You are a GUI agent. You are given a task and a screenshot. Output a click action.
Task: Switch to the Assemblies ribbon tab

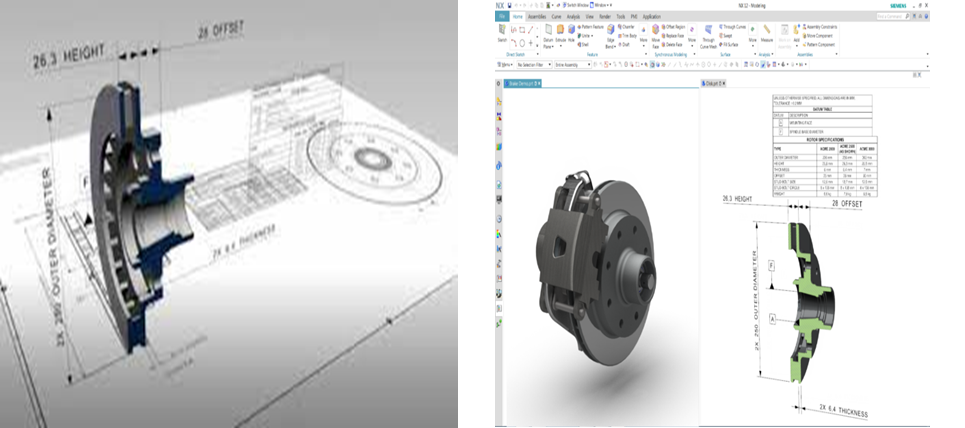(538, 16)
